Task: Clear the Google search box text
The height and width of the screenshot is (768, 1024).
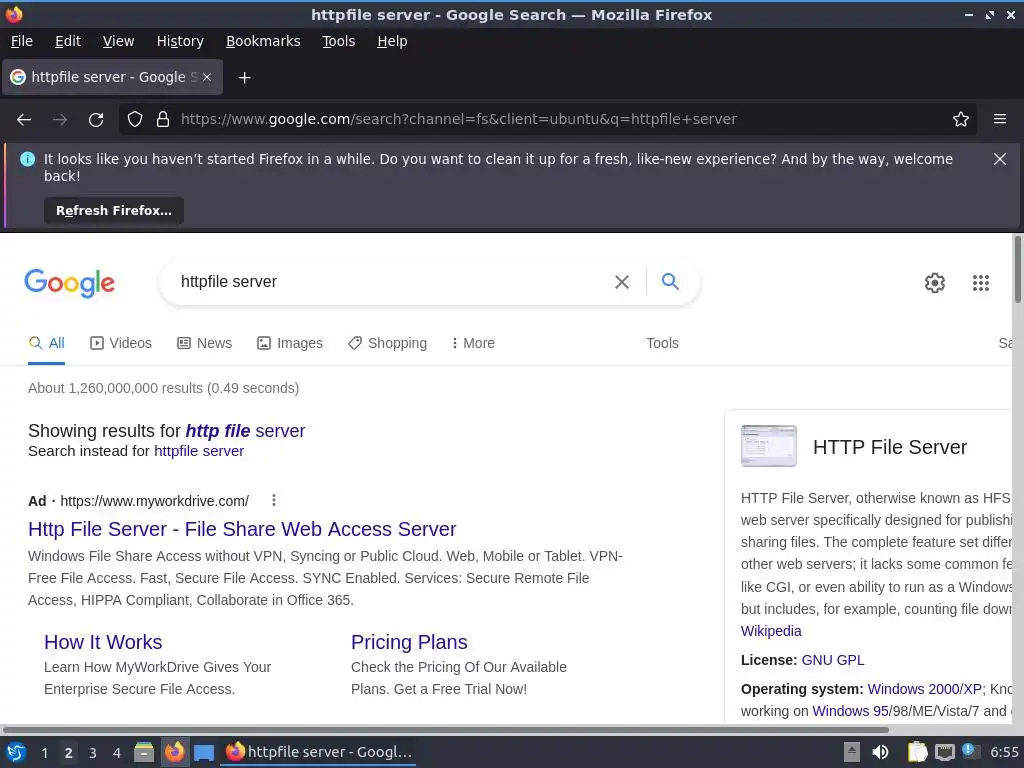Action: pyautogui.click(x=622, y=282)
